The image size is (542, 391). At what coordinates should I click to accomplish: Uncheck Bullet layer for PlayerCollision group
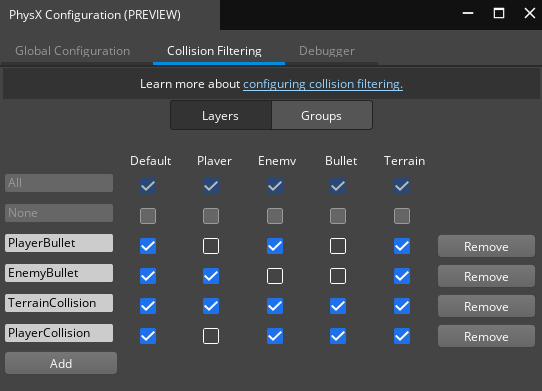(338, 336)
